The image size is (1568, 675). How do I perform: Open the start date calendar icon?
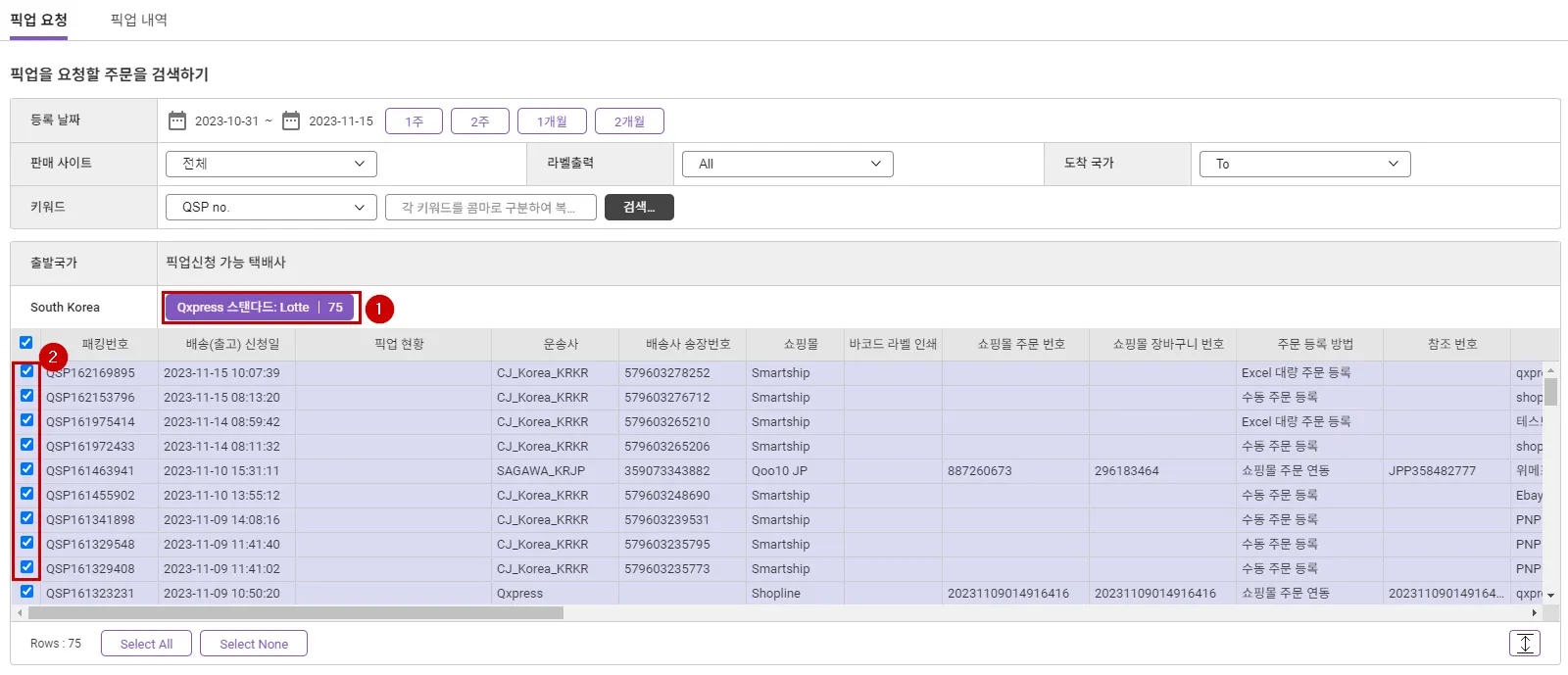(x=177, y=121)
